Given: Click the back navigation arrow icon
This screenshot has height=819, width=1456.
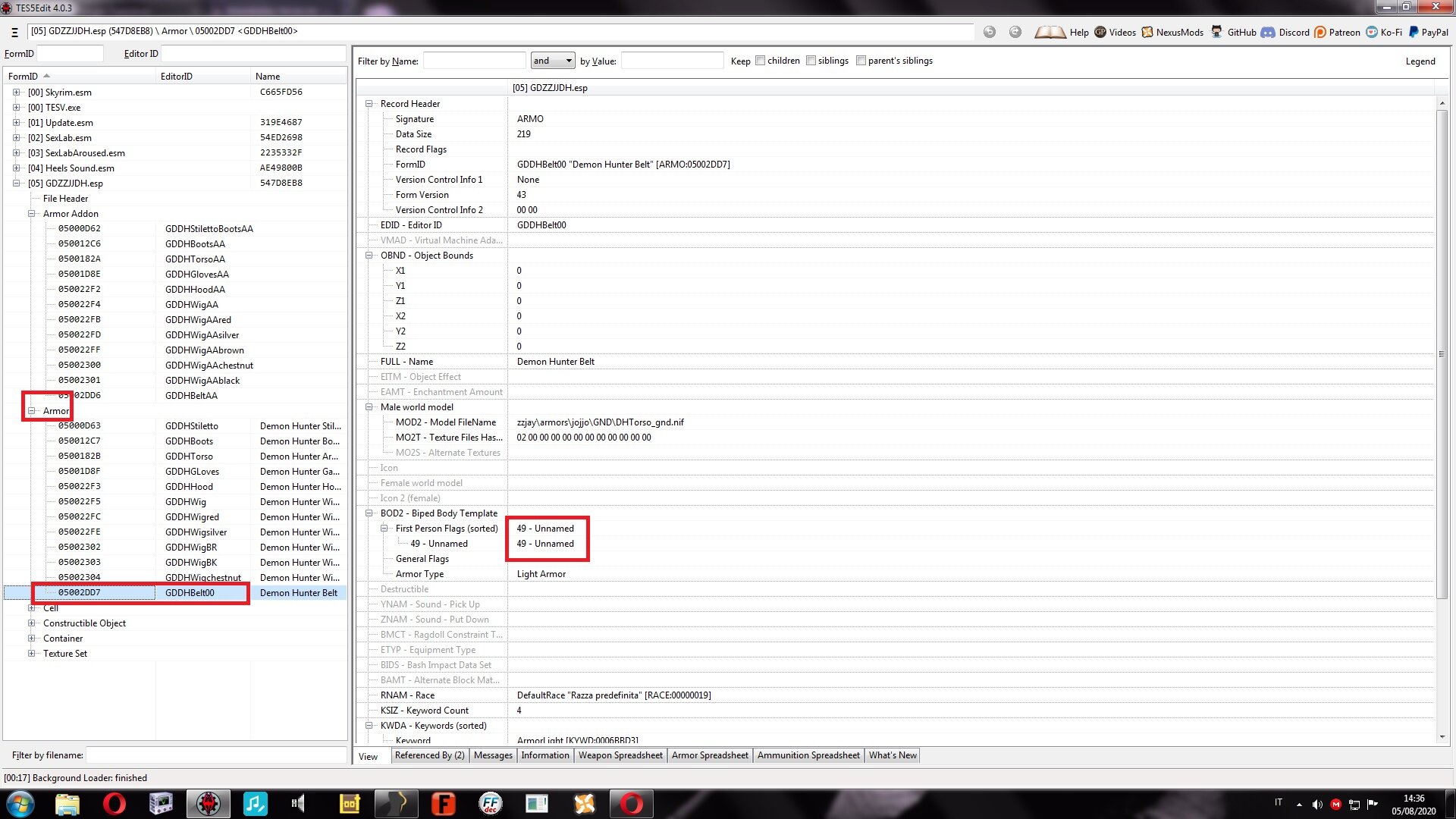Looking at the screenshot, I should (990, 32).
